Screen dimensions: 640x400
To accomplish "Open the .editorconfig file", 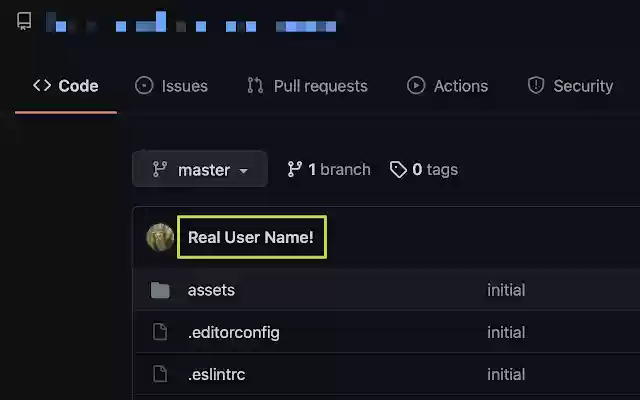I will pos(234,333).
